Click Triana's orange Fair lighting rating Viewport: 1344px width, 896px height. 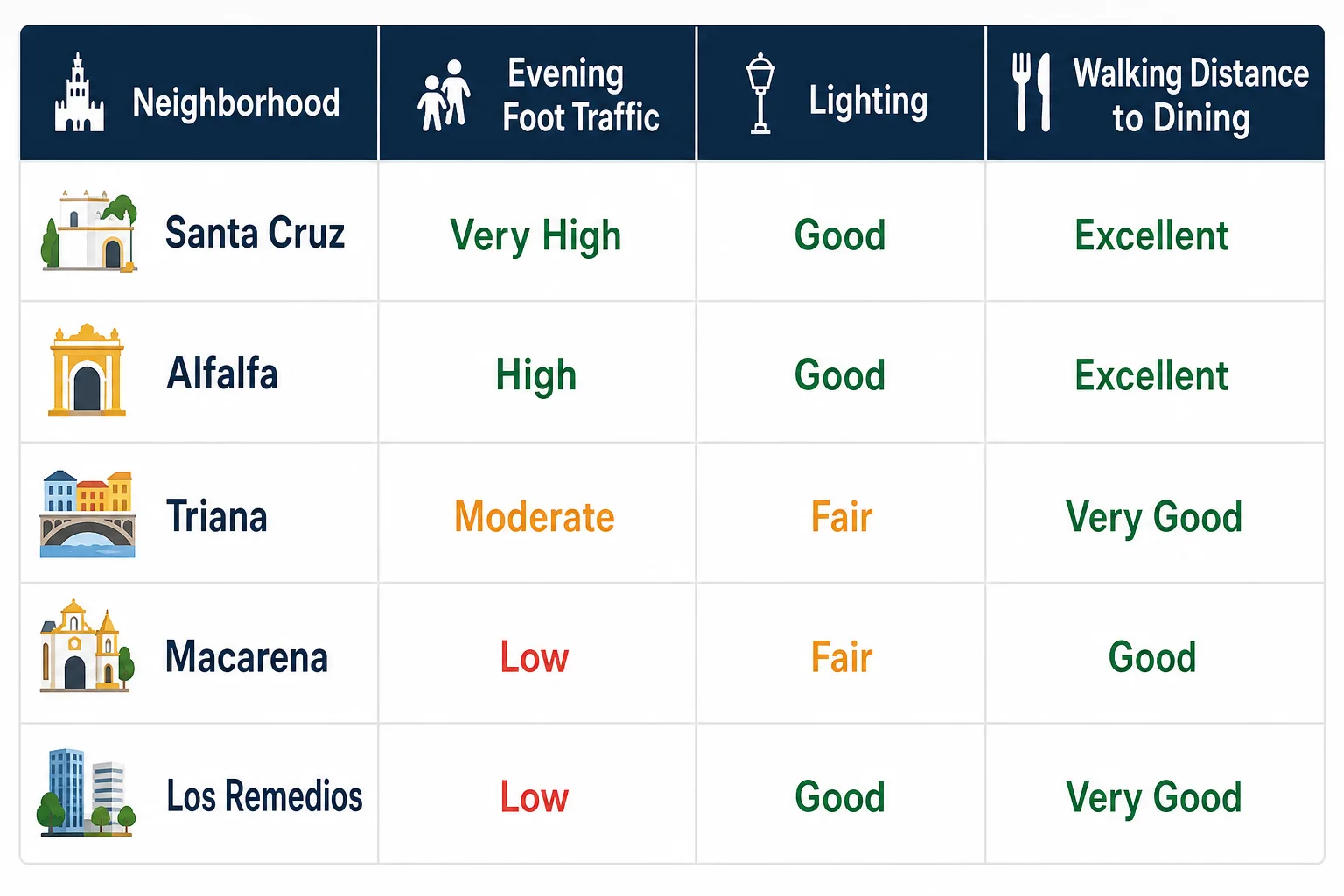coord(842,516)
